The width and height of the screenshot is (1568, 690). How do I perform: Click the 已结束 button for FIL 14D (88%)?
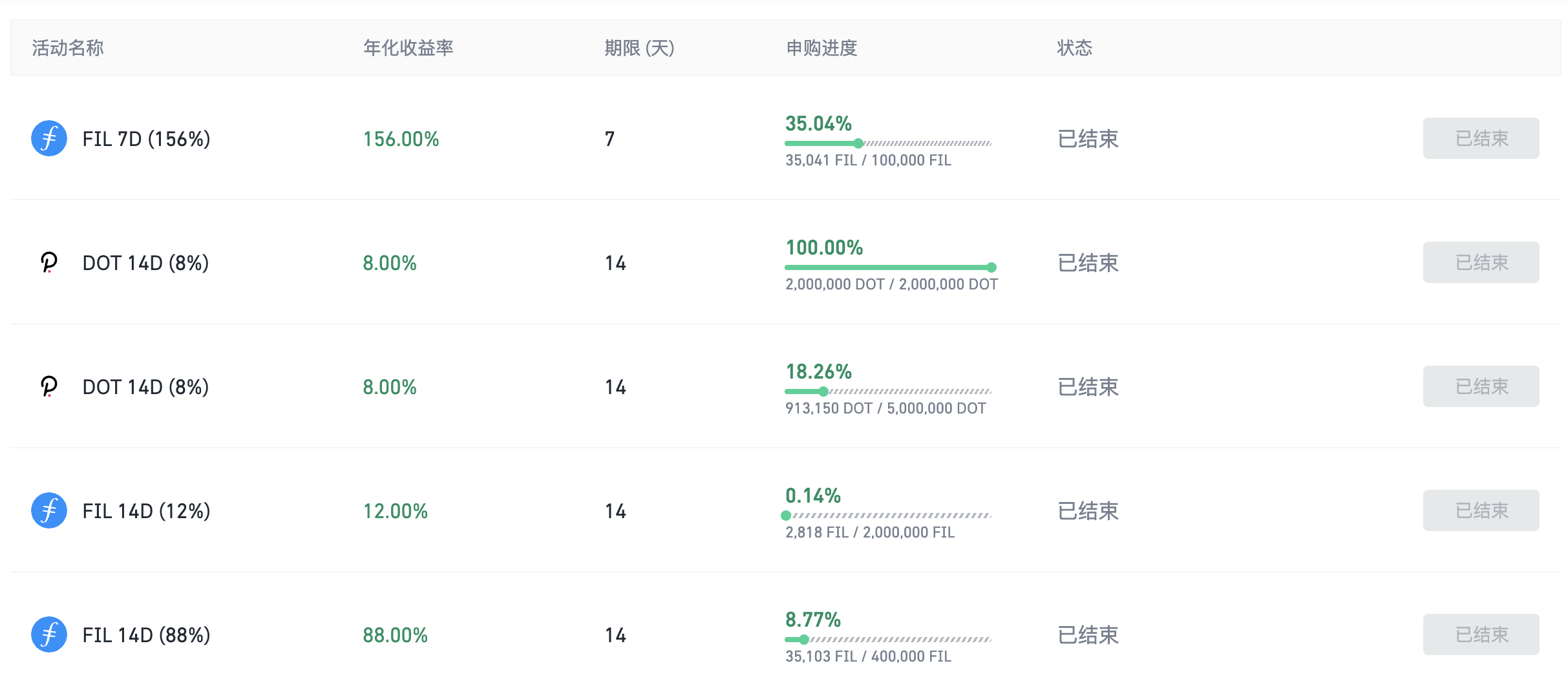1481,634
